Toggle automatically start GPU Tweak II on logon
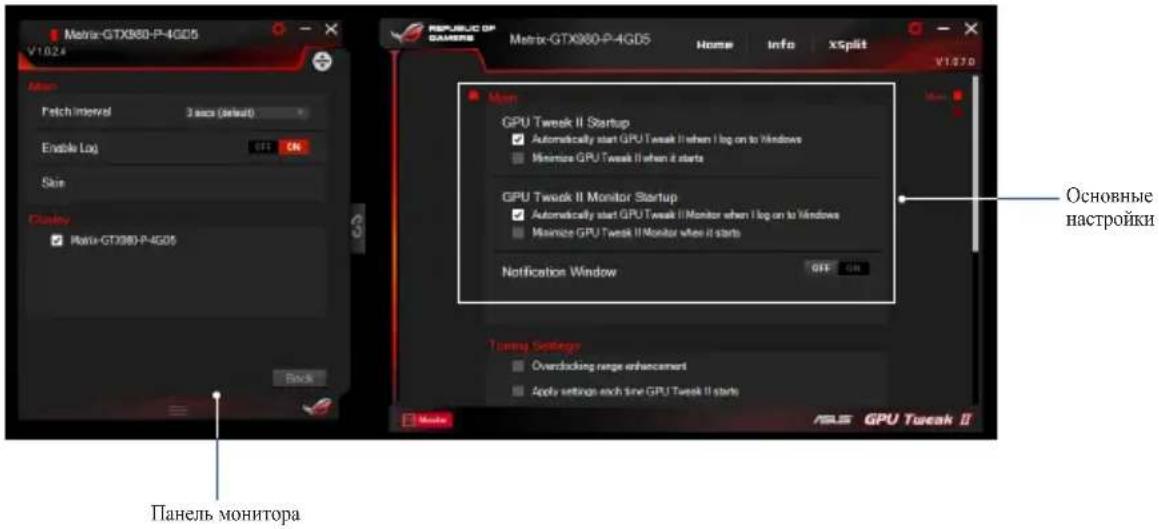Image resolution: width=1159 pixels, height=529 pixels. click(518, 139)
